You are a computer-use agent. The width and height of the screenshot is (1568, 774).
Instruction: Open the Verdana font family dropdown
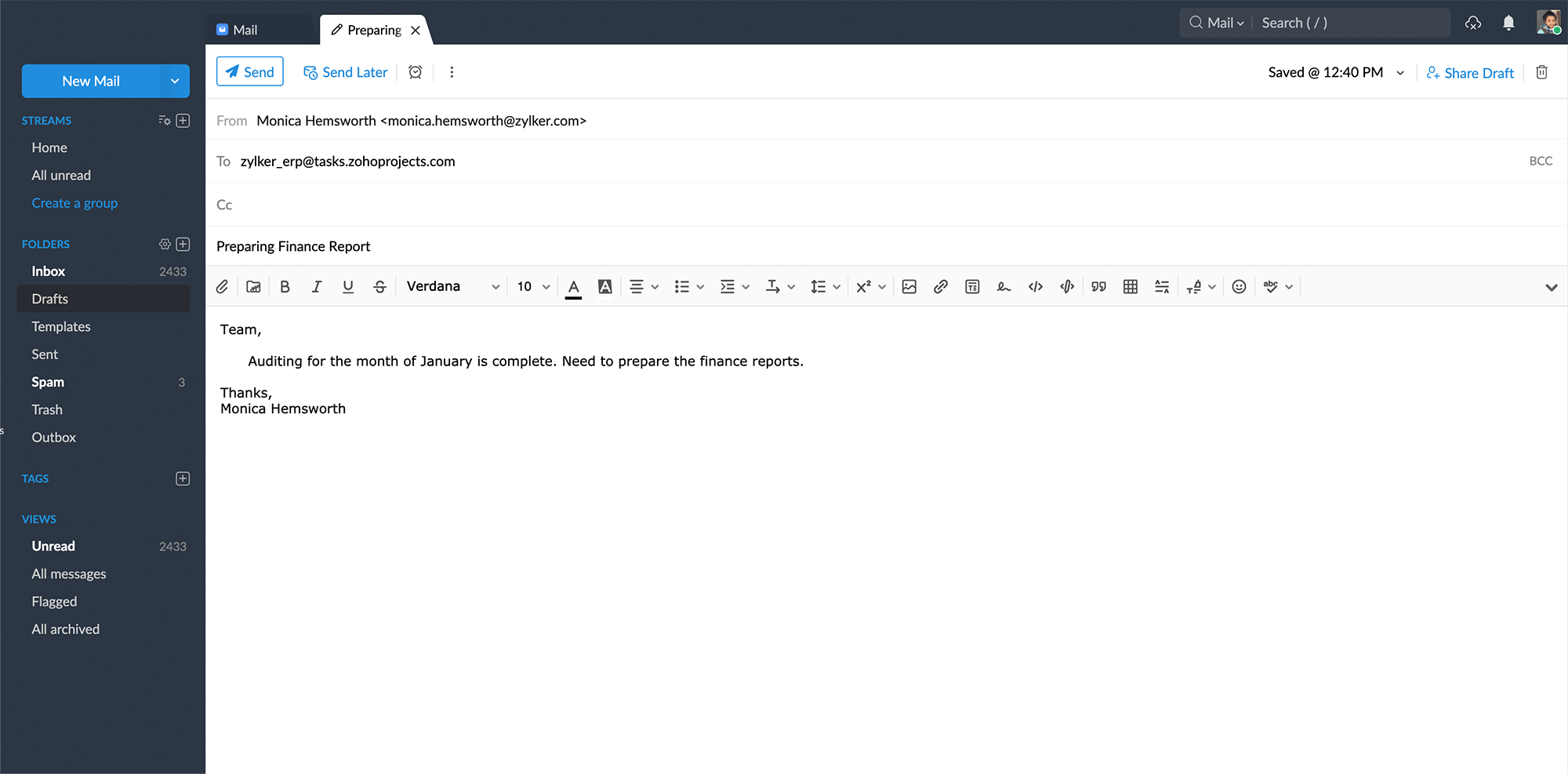[x=452, y=287]
